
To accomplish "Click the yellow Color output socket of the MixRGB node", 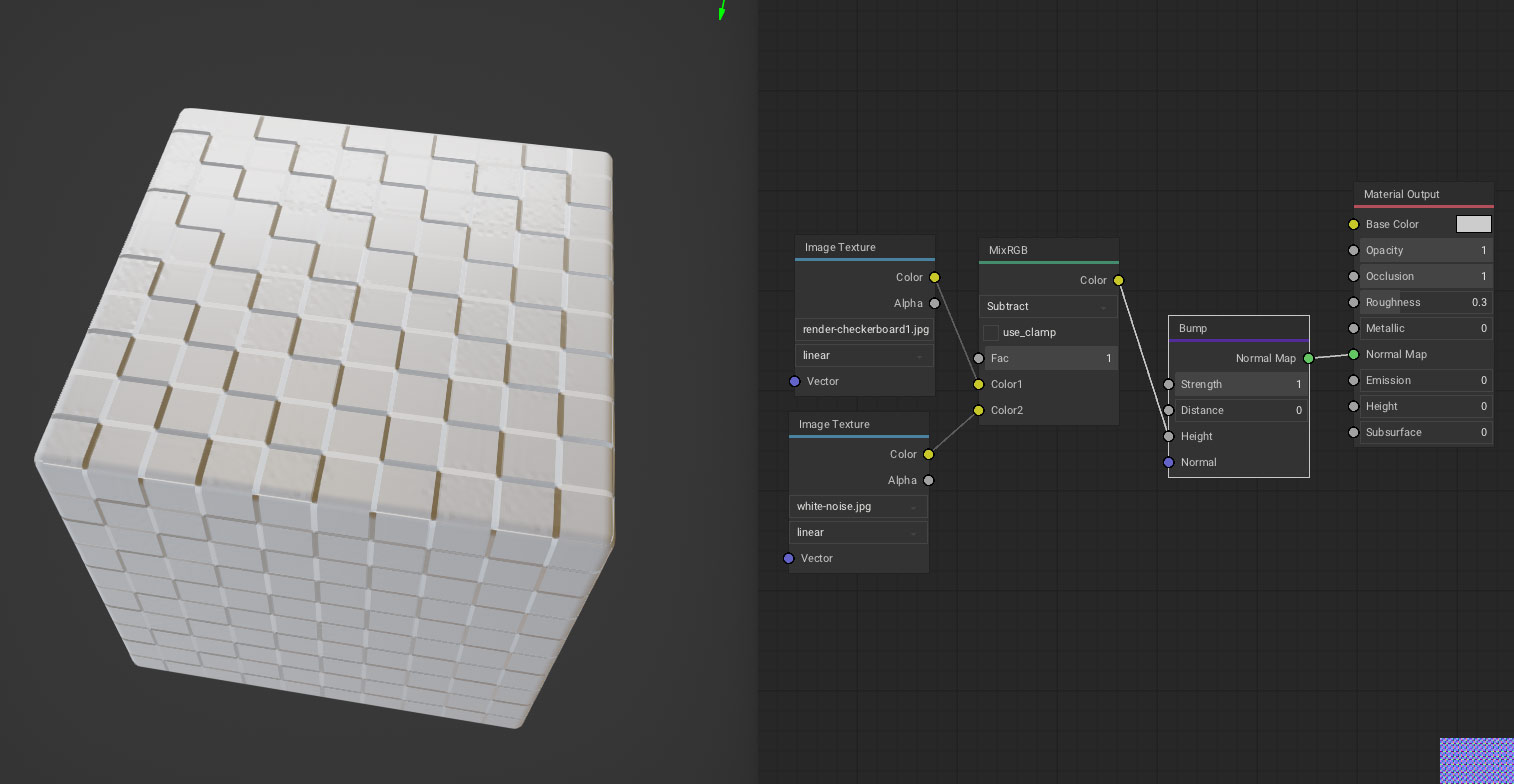I will pyautogui.click(x=1118, y=280).
